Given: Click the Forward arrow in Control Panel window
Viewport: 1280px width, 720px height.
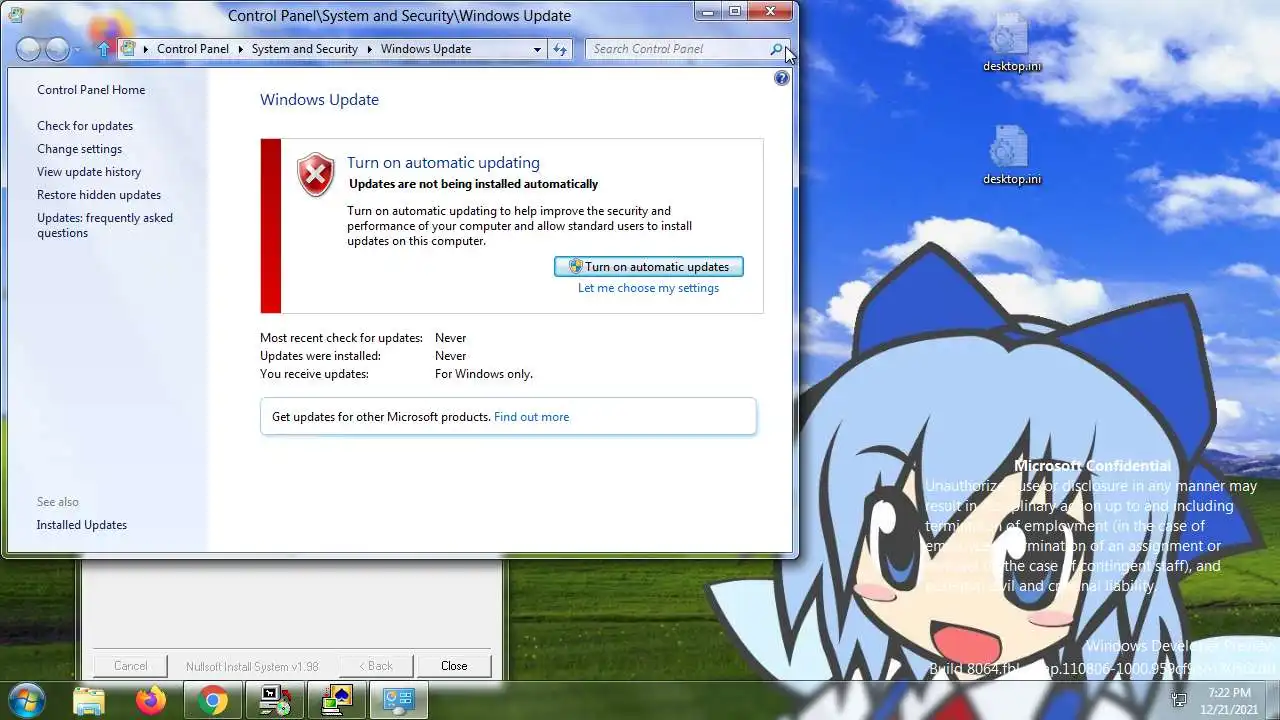Looking at the screenshot, I should (x=58, y=49).
